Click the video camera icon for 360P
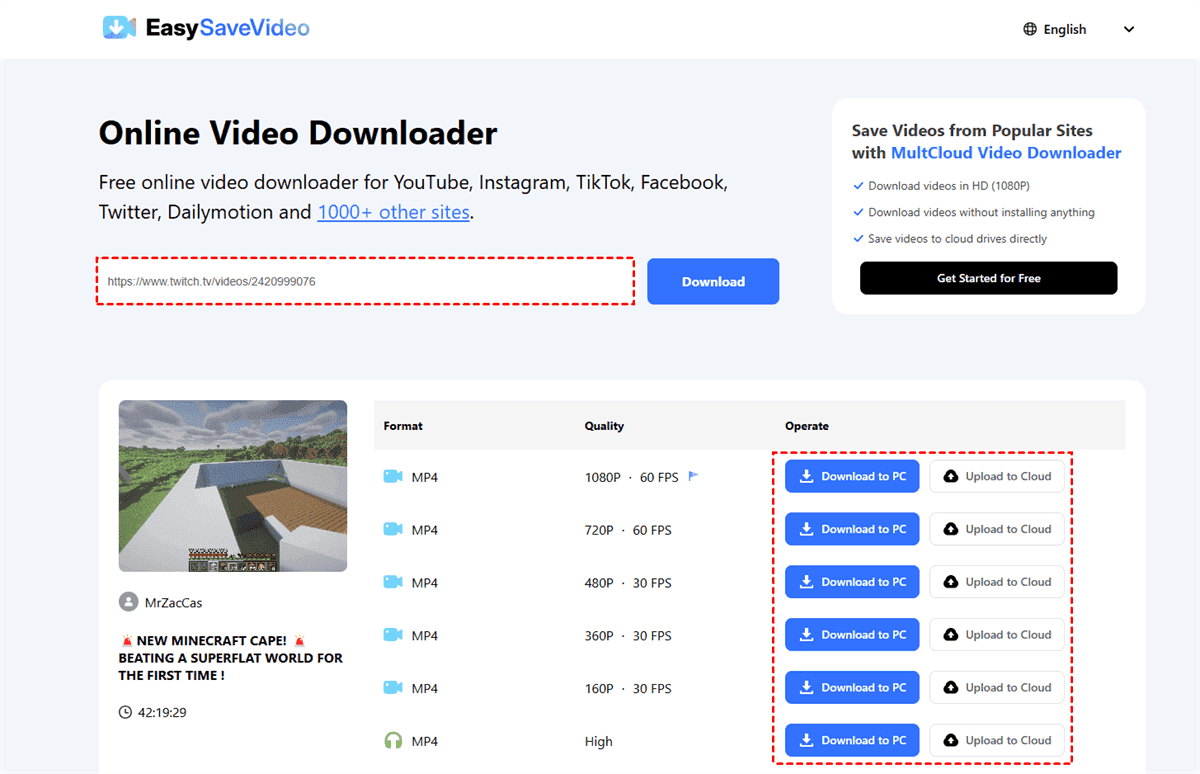Screen dimensions: 1200x774 pos(393,636)
